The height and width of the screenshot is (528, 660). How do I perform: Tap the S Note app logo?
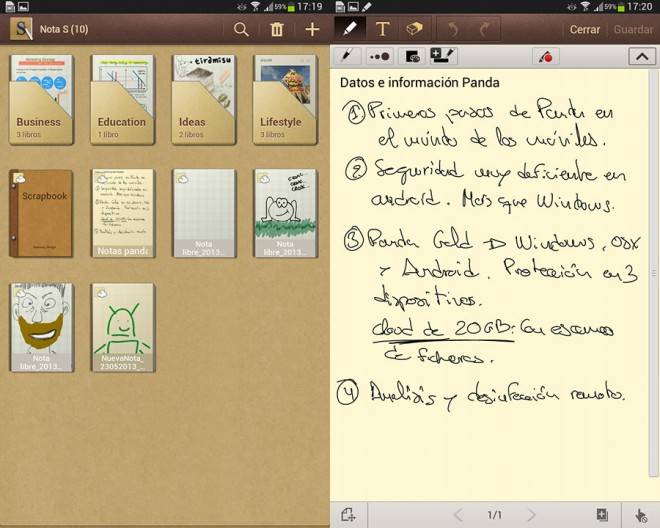coord(21,29)
